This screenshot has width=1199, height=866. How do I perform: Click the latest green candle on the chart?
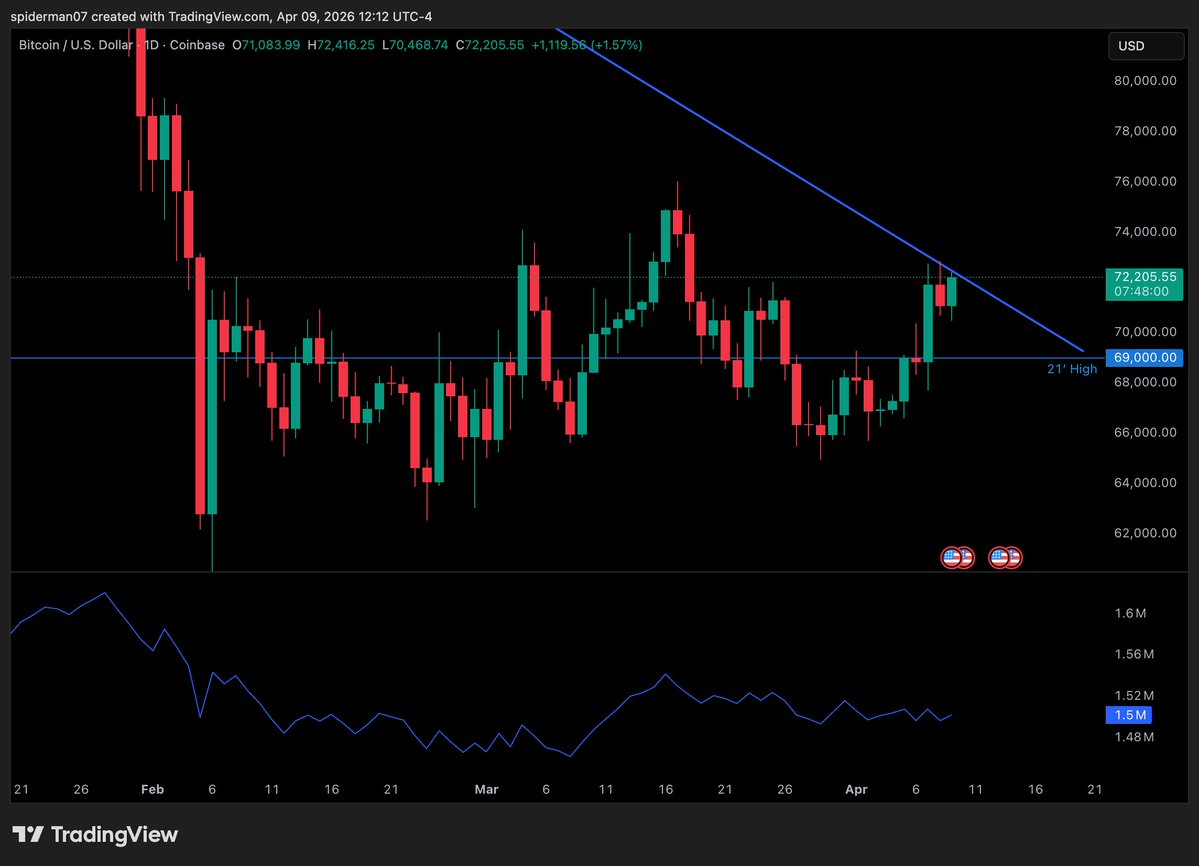[x=951, y=291]
